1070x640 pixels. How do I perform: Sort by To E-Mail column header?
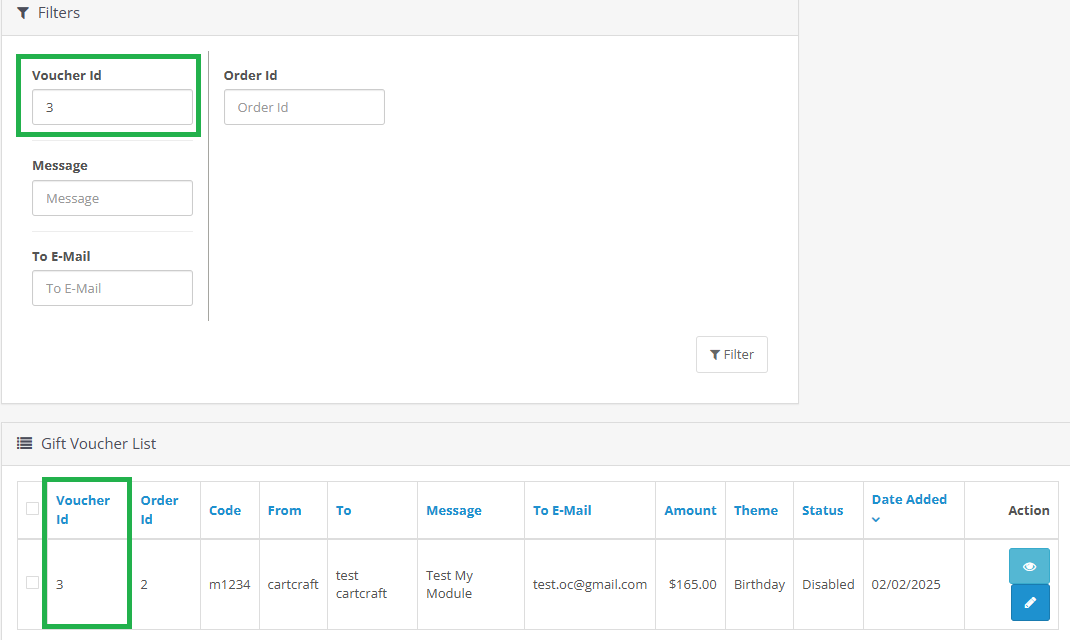coord(562,510)
